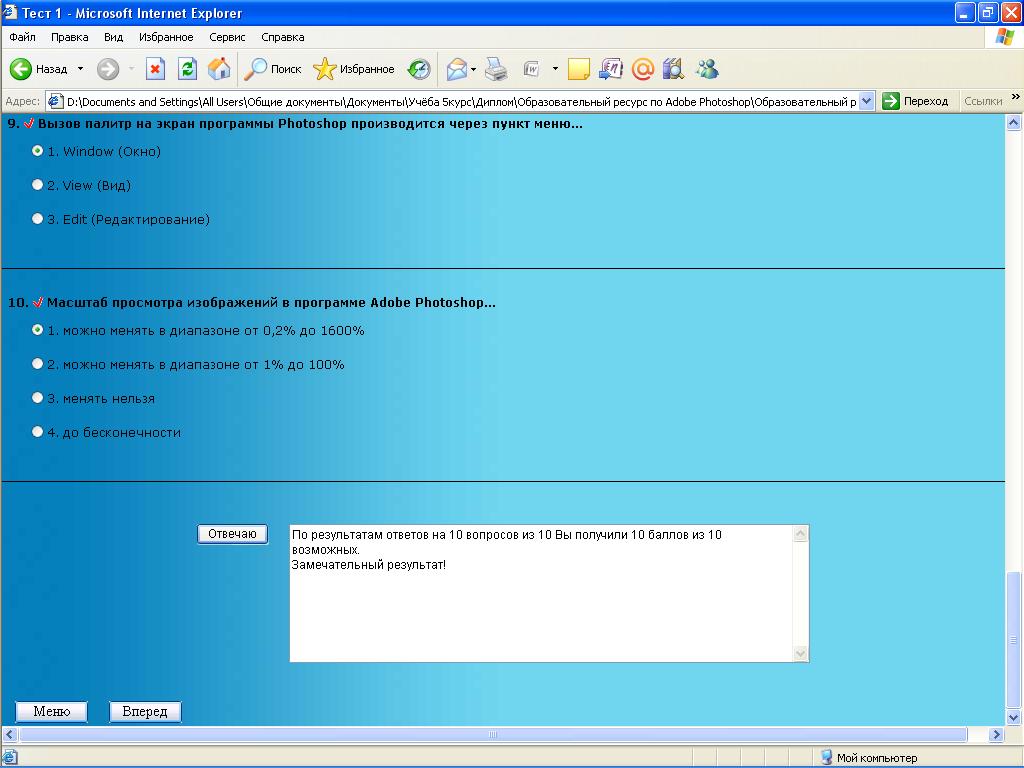Viewport: 1024px width, 768px height.
Task: Go to Home page icon
Action: click(x=219, y=69)
